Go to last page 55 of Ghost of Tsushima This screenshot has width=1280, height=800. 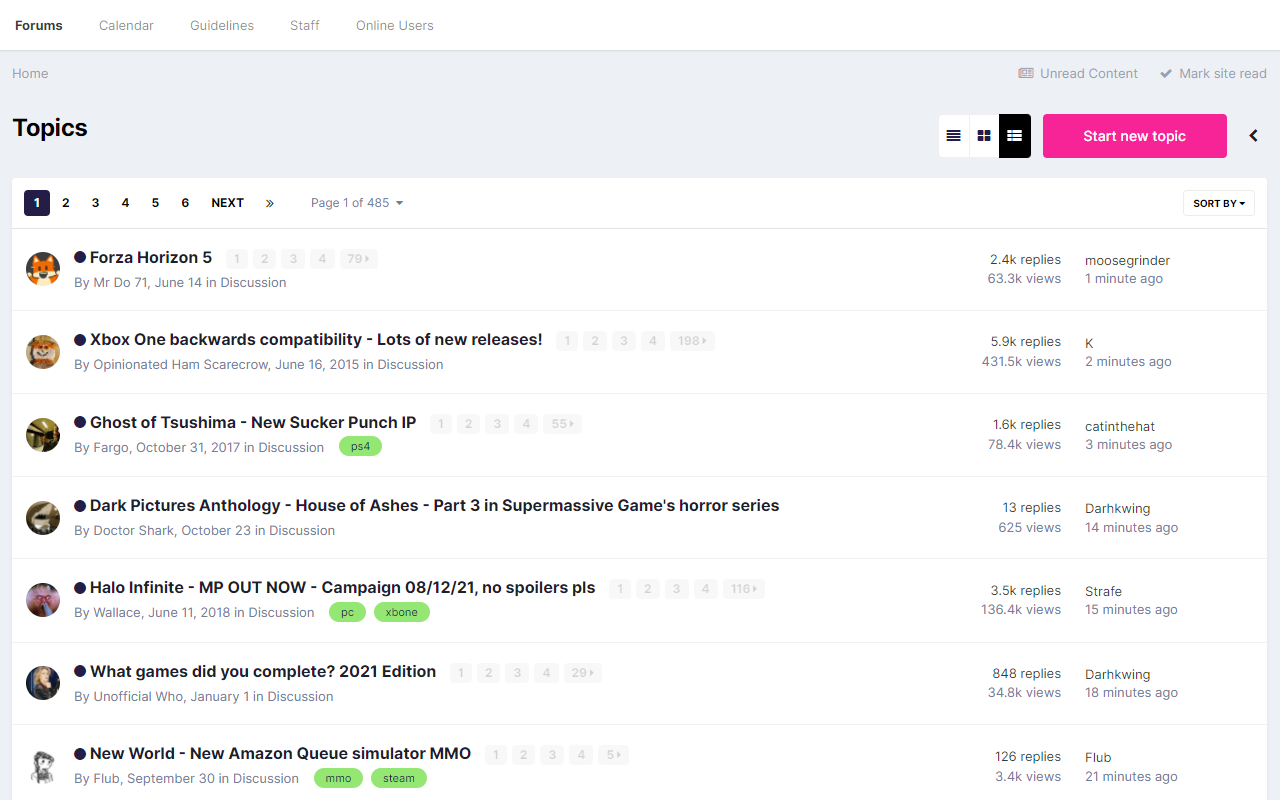tap(562, 424)
